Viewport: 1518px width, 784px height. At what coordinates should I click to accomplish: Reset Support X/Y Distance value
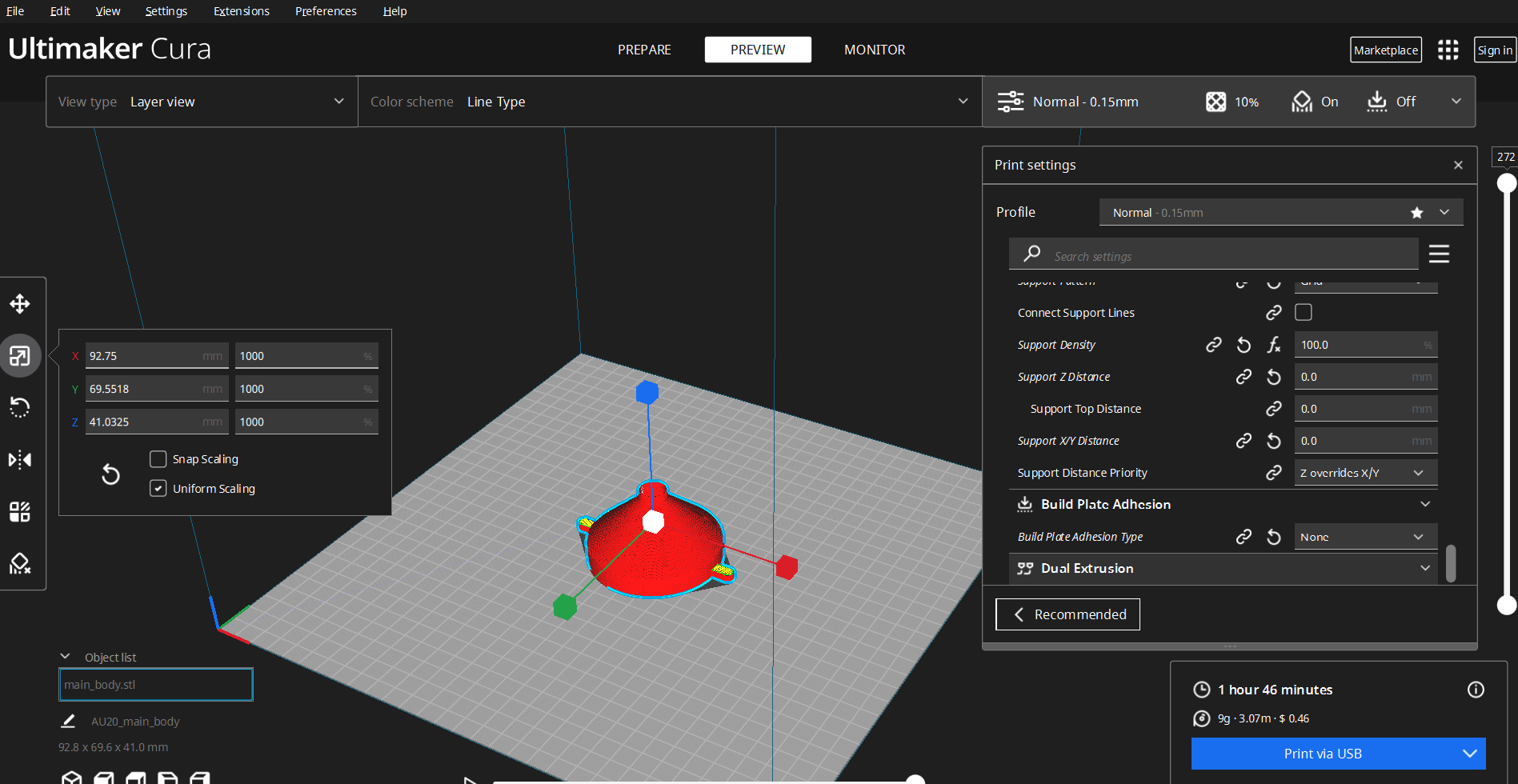[1274, 441]
